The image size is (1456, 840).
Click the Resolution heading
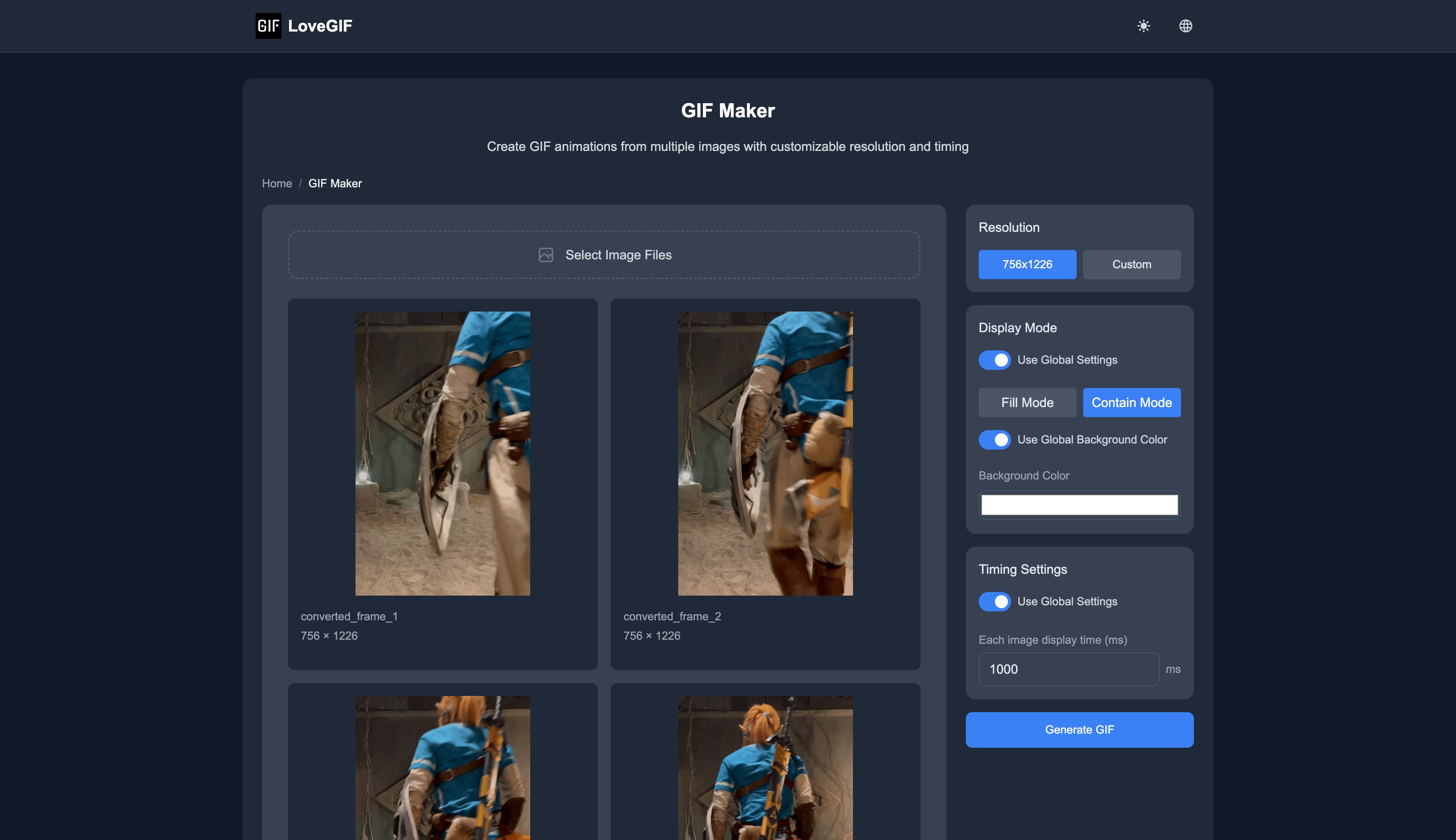tap(1009, 227)
